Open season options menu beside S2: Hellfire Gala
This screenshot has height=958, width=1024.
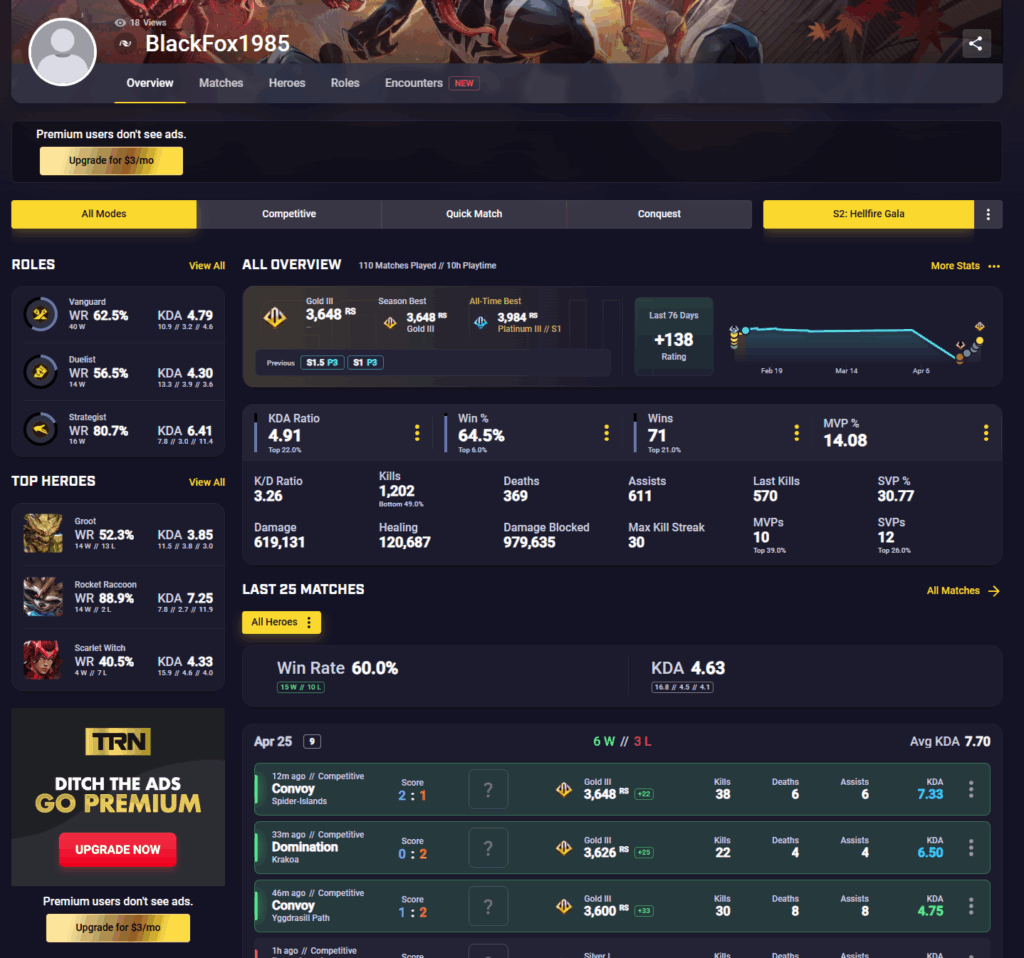(988, 214)
